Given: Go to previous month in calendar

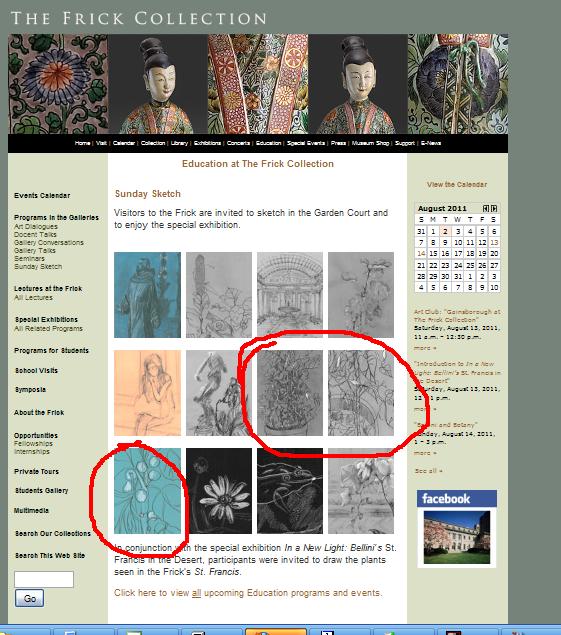Looking at the screenshot, I should pos(486,208).
